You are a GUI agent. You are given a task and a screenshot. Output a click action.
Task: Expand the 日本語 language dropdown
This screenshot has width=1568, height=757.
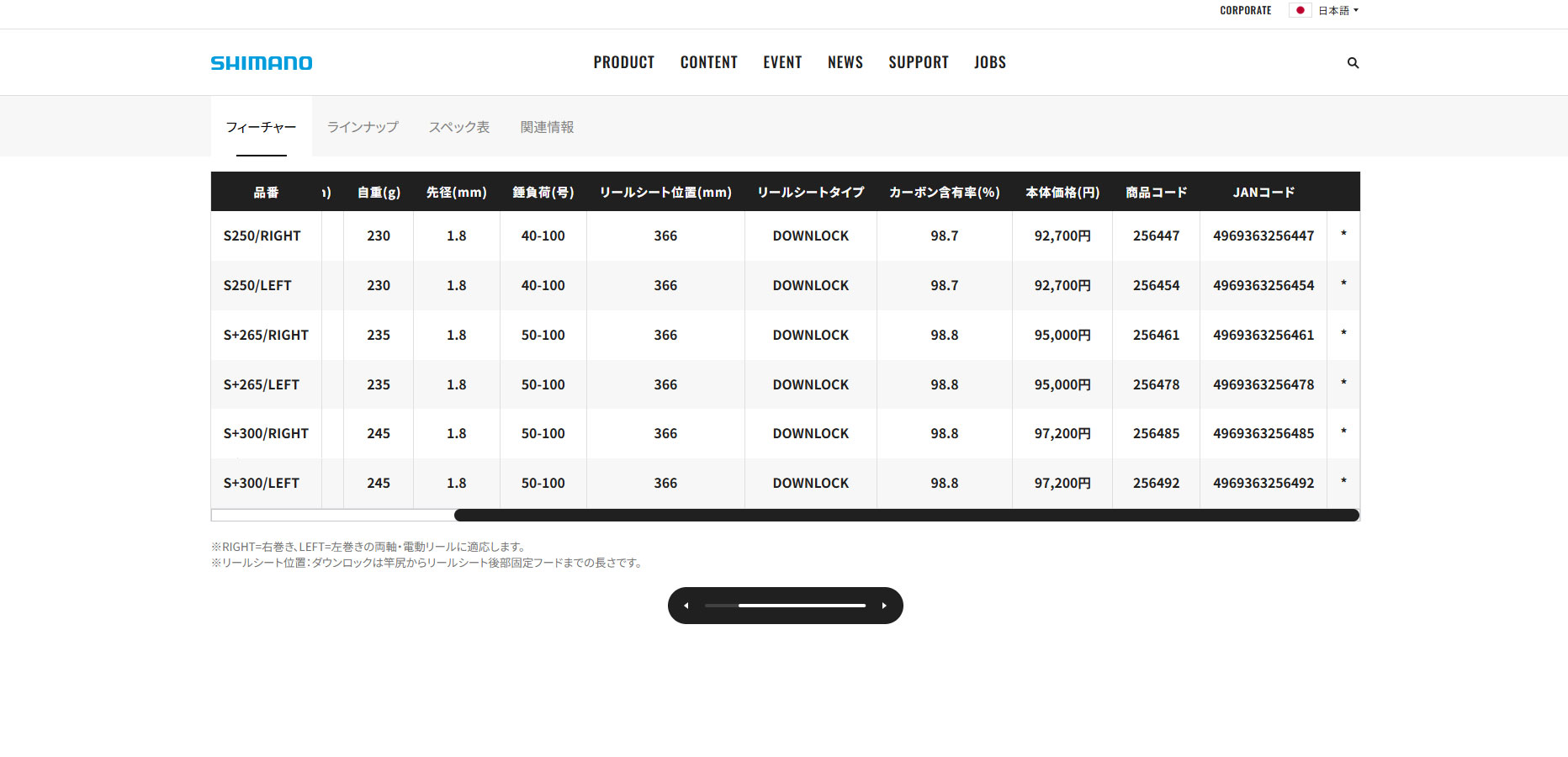(1338, 10)
